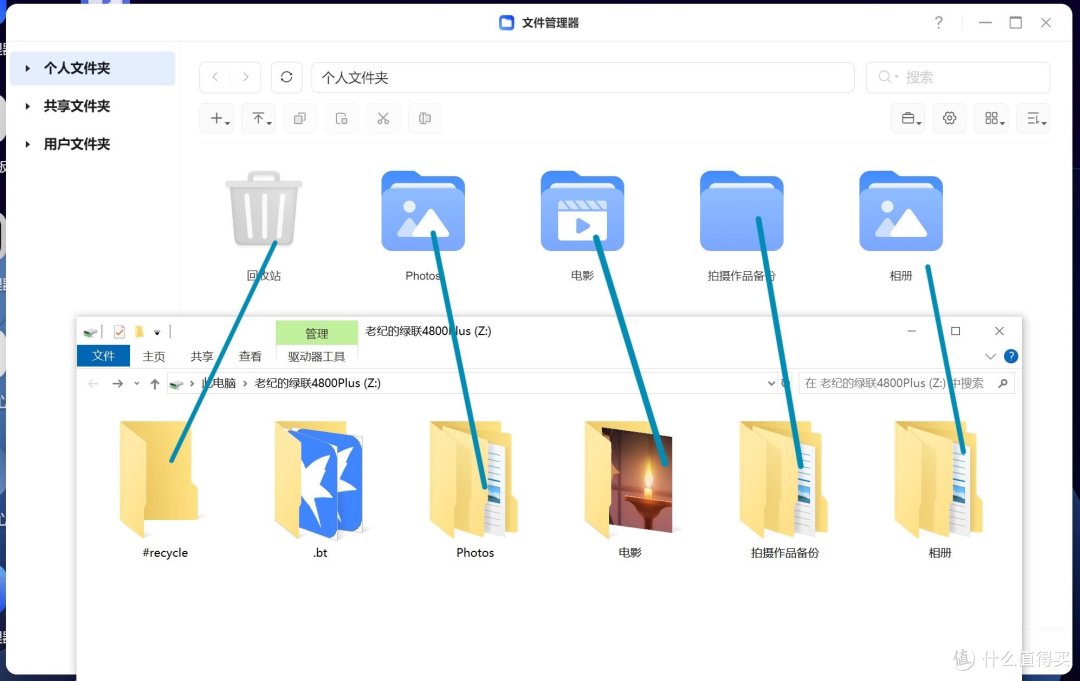
Task: Click the copy icon in toolbar
Action: click(x=300, y=118)
